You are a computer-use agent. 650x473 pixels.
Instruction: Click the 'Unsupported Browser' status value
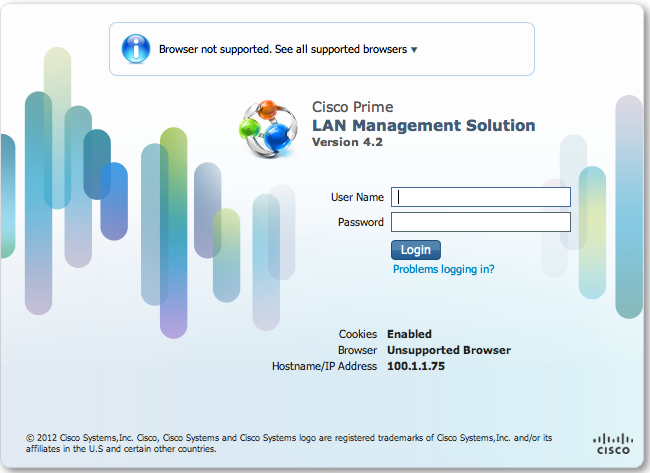tap(448, 350)
